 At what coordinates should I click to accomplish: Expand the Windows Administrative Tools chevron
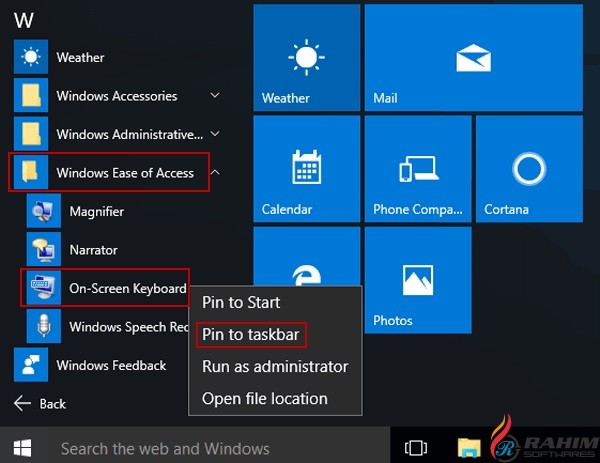[215, 134]
